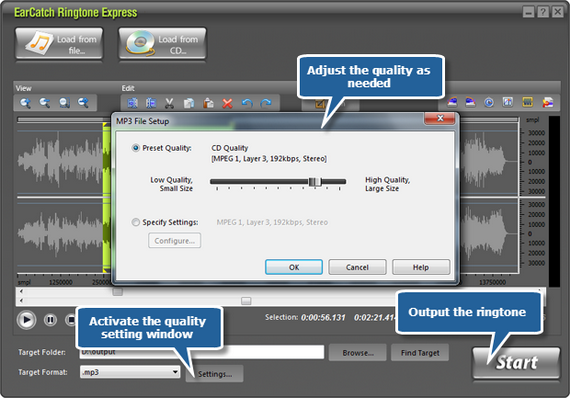
Task: Click the quality slider thumb
Action: point(315,182)
